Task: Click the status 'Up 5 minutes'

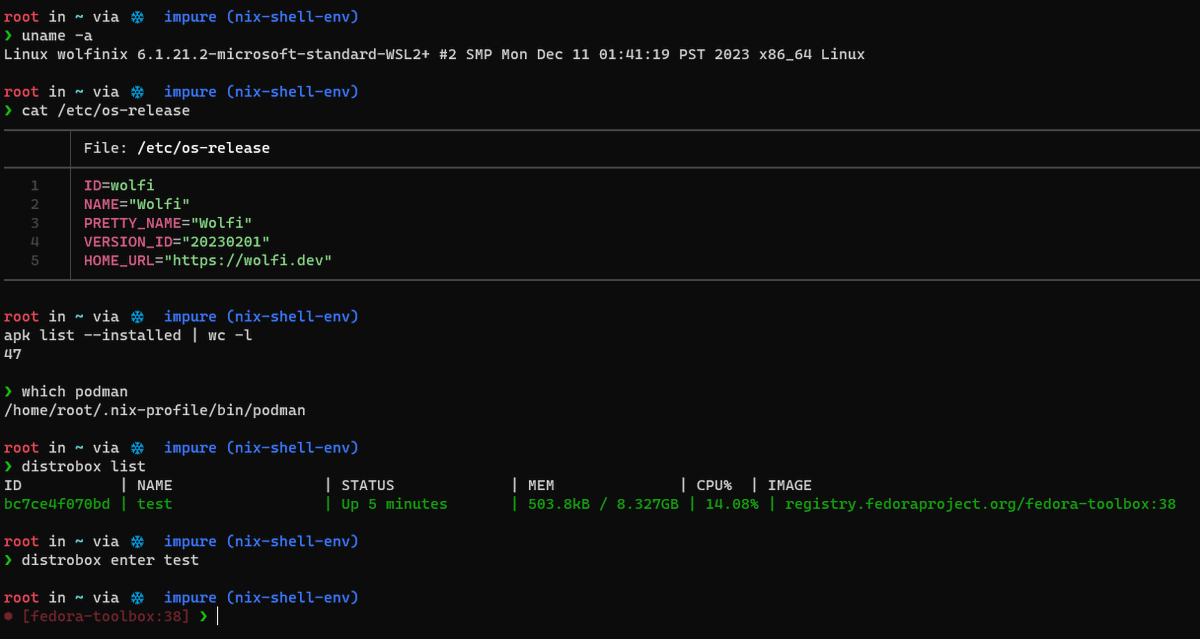Action: [395, 504]
